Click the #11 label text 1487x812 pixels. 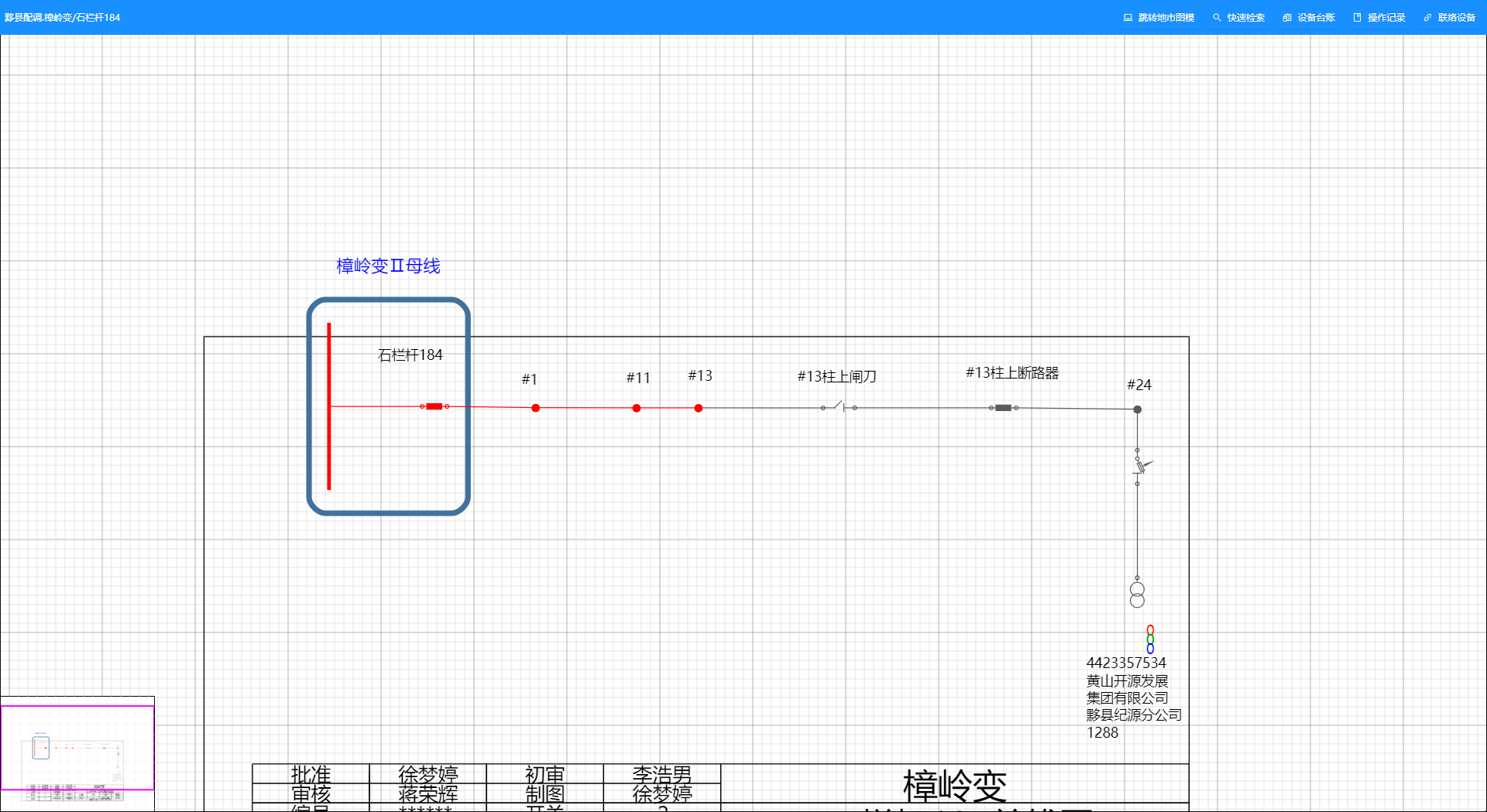click(x=638, y=378)
